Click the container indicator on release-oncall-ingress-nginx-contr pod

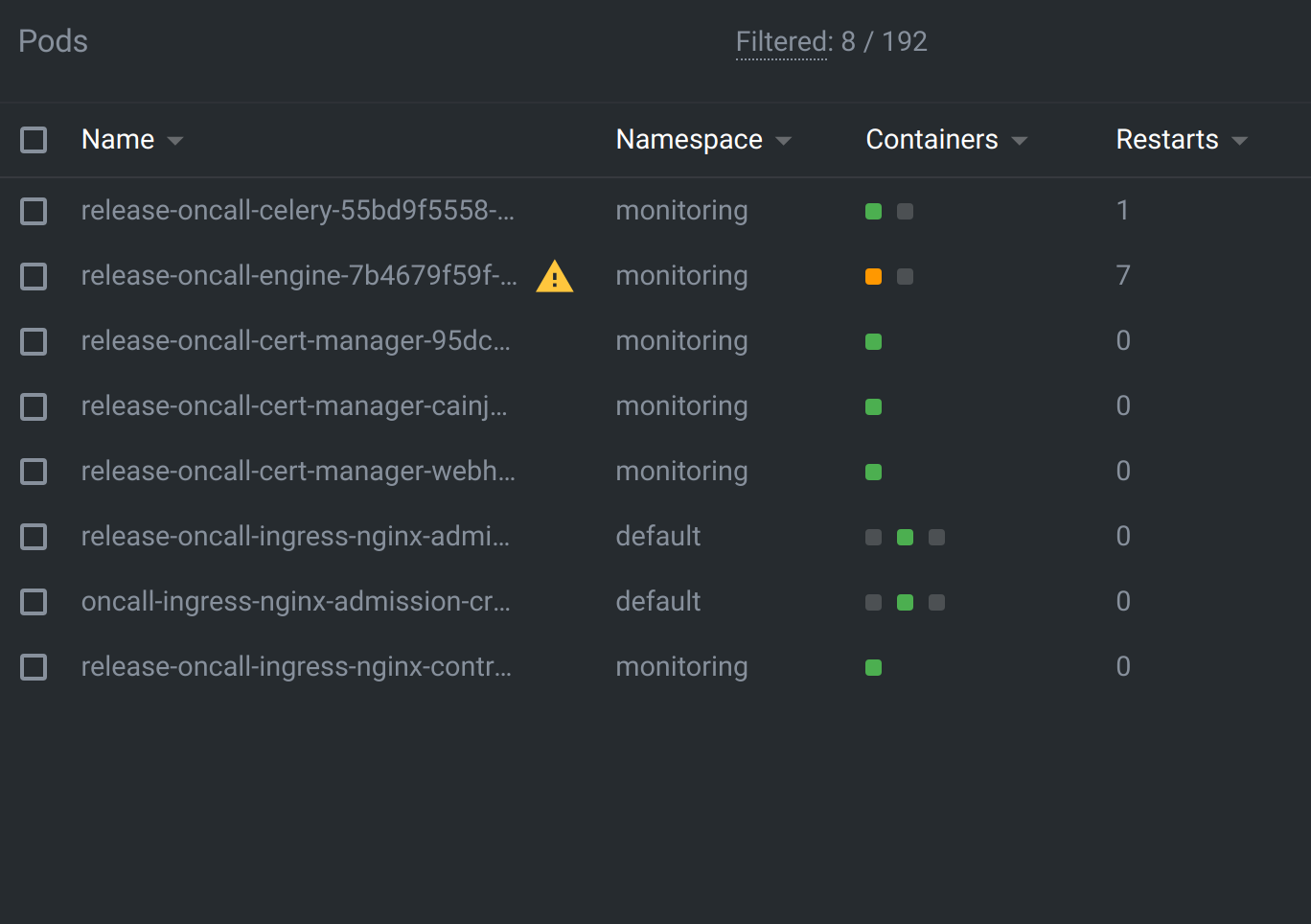(x=873, y=667)
